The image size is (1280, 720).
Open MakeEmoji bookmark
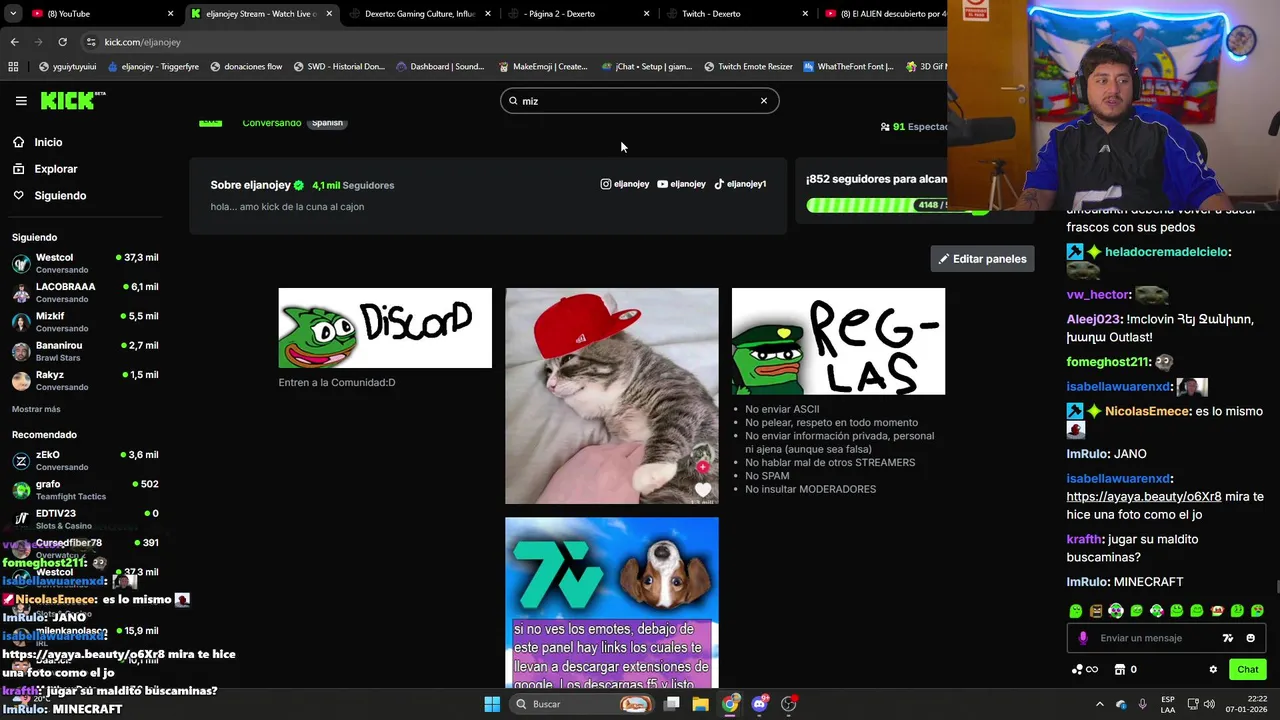click(541, 67)
